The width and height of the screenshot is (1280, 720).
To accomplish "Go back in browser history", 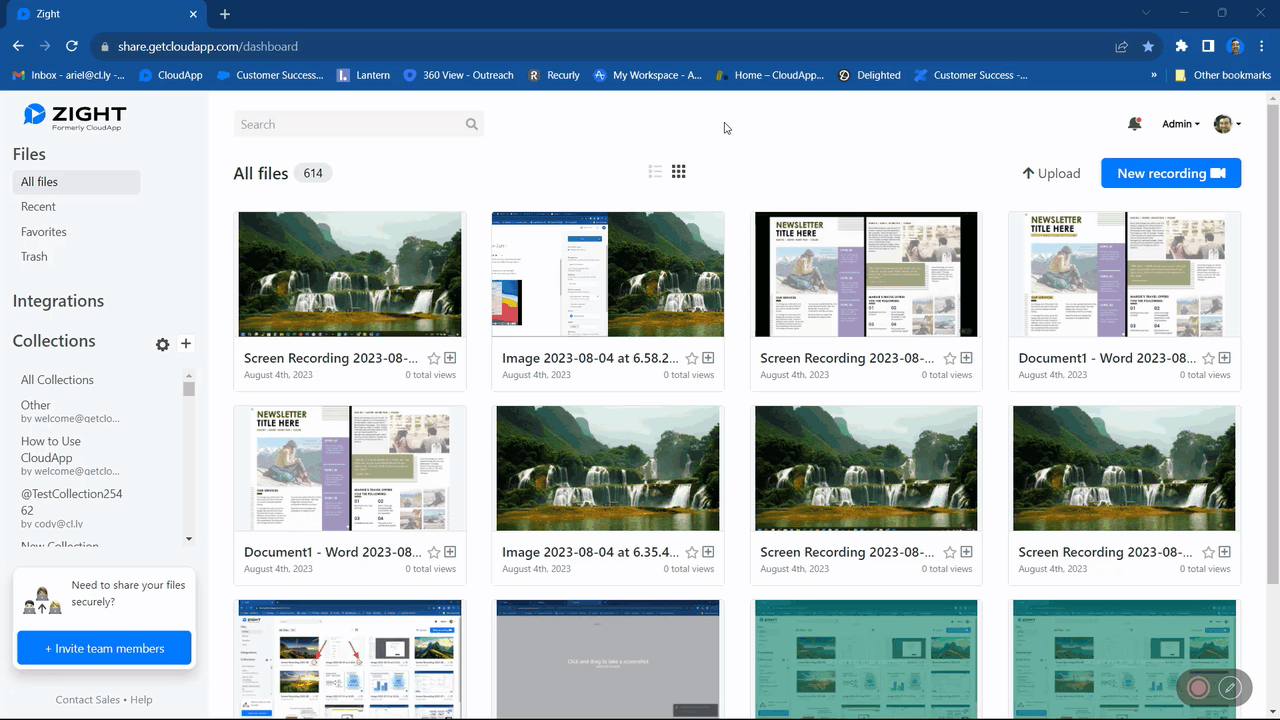I will pyautogui.click(x=18, y=46).
